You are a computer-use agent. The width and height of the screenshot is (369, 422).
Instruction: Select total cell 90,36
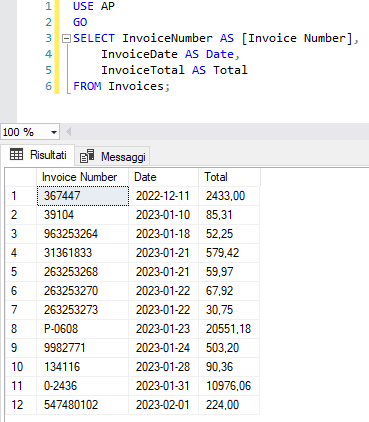(229, 367)
